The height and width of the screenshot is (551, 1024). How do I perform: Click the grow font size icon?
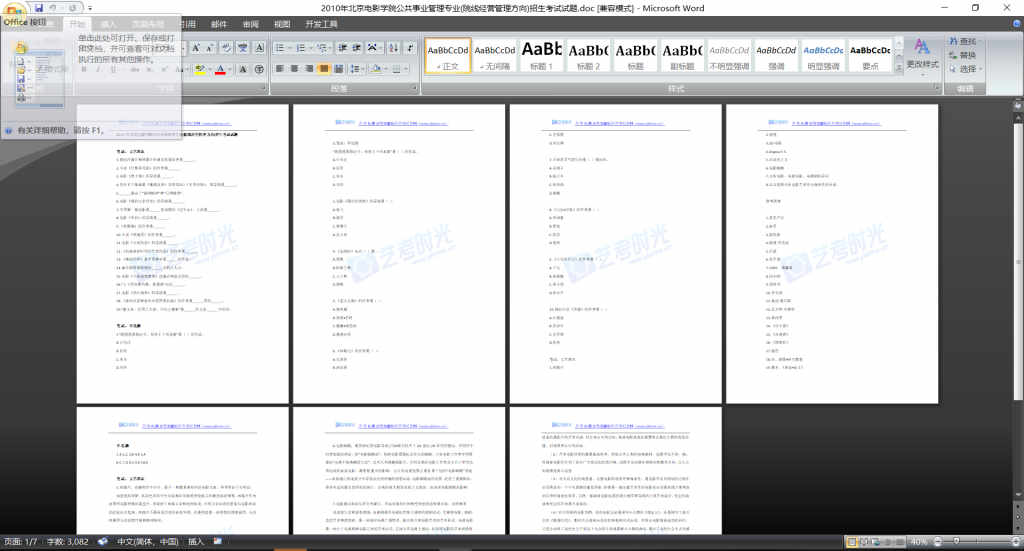click(x=195, y=48)
